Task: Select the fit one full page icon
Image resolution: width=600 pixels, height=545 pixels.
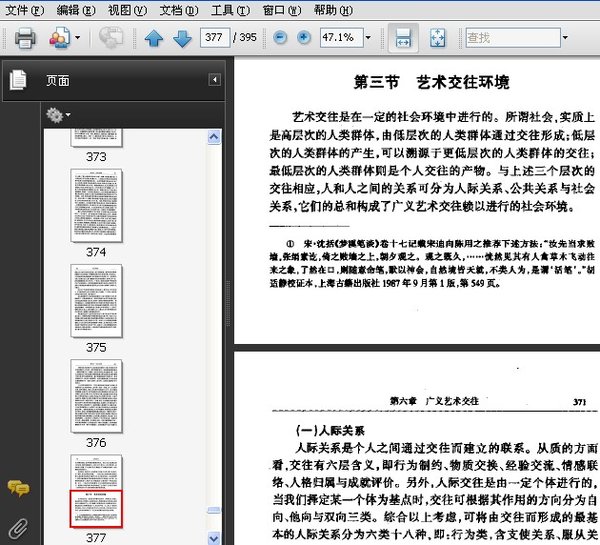Action: (x=437, y=38)
